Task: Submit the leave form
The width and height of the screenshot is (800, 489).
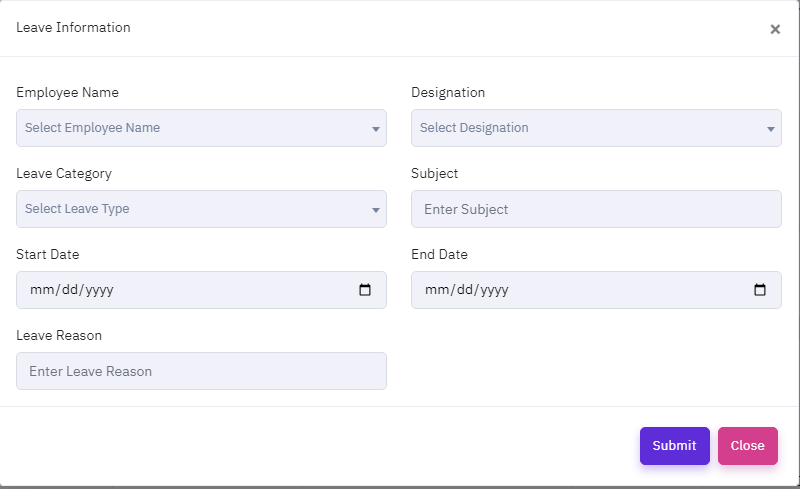Action: pyautogui.click(x=674, y=446)
